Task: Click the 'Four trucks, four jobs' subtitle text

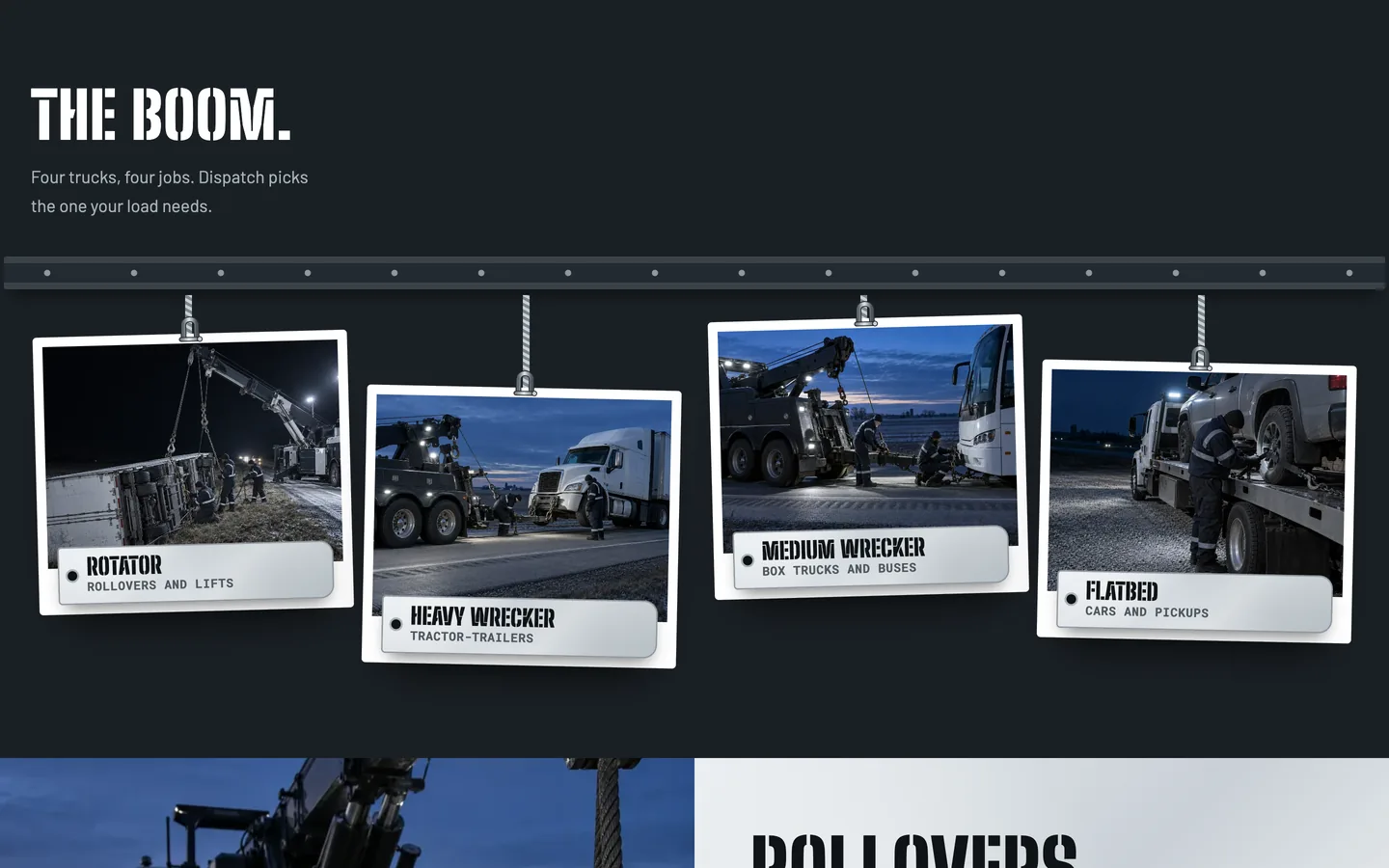Action: pyautogui.click(x=170, y=192)
